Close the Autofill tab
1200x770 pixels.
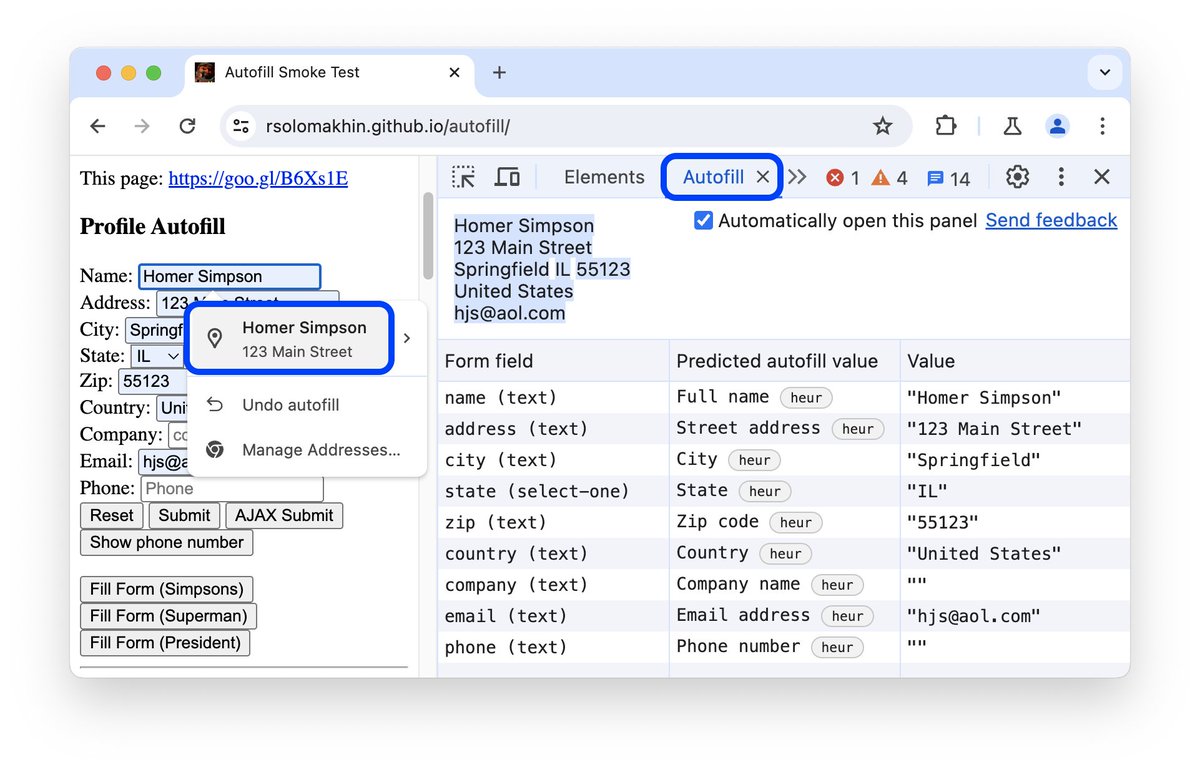pyautogui.click(x=762, y=177)
